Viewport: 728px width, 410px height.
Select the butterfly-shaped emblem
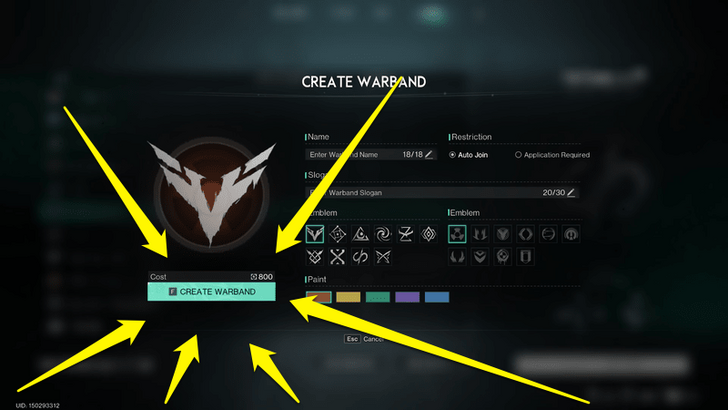(383, 257)
